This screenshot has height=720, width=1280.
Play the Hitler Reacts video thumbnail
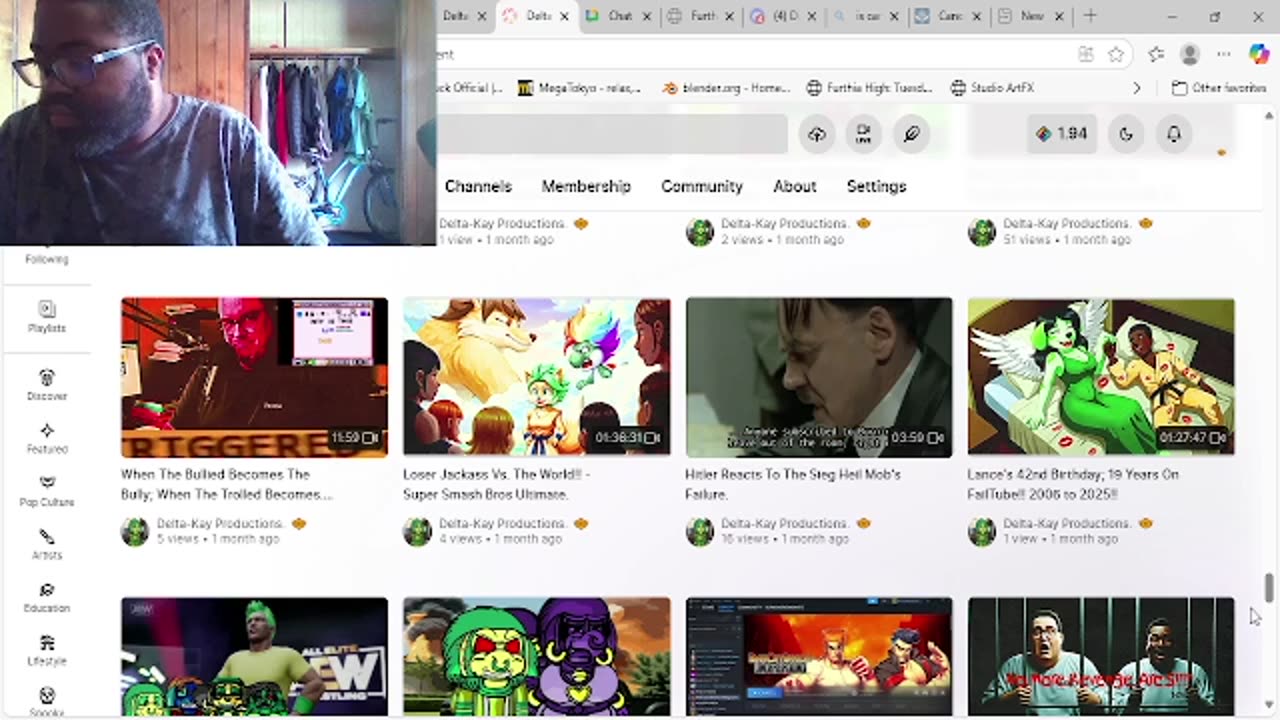coord(819,377)
